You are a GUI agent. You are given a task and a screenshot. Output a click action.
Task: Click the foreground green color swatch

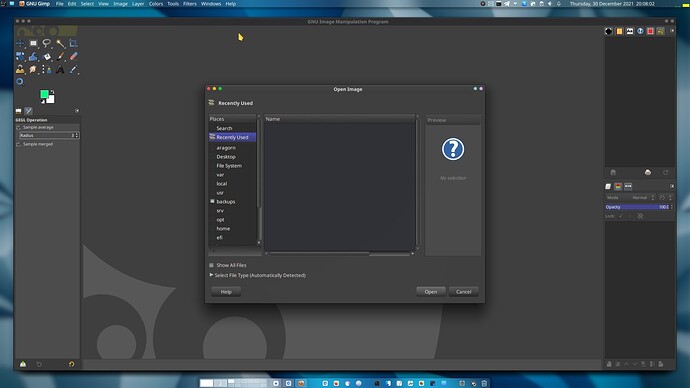(x=44, y=94)
